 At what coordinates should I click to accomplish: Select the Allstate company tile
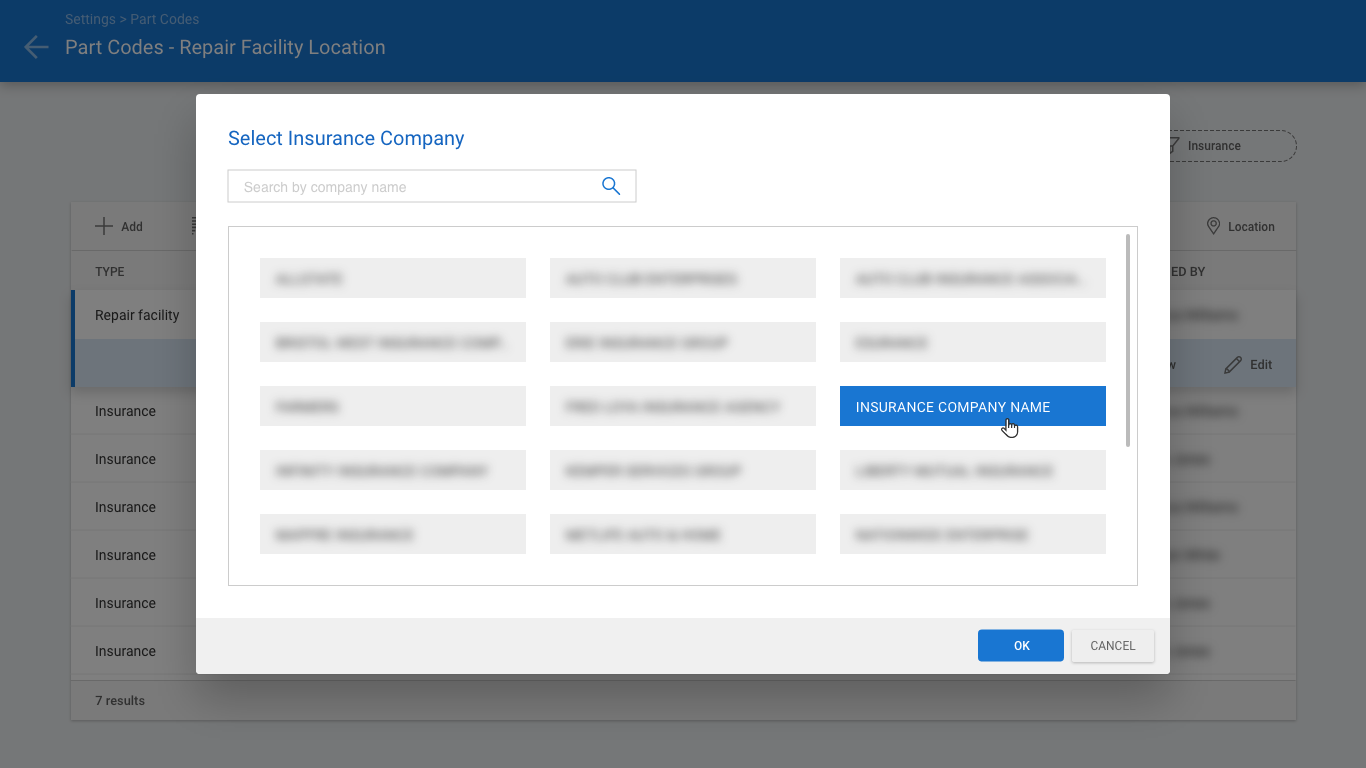coord(392,278)
